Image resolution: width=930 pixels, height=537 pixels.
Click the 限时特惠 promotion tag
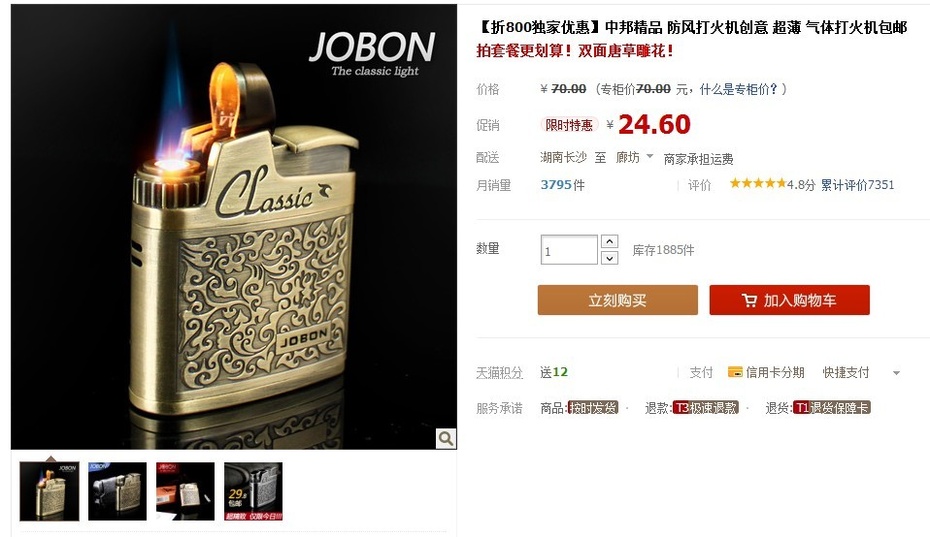coord(569,125)
